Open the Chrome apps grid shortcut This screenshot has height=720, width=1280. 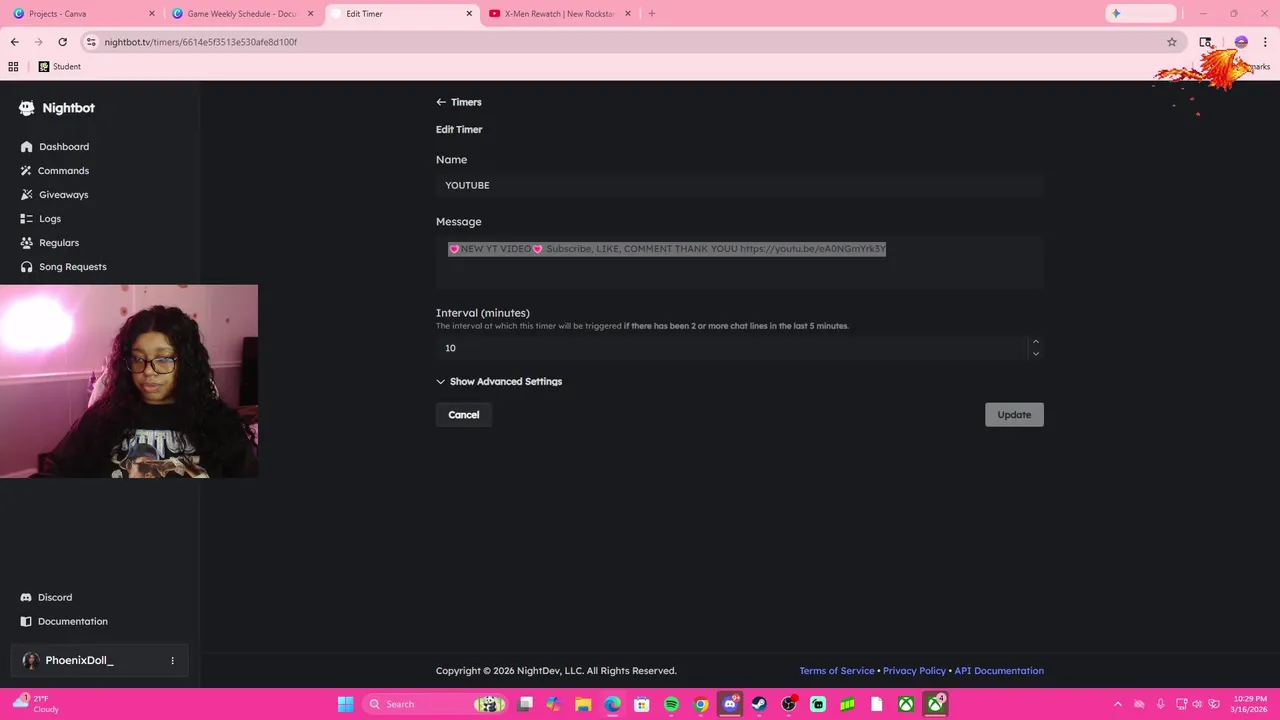tap(13, 67)
